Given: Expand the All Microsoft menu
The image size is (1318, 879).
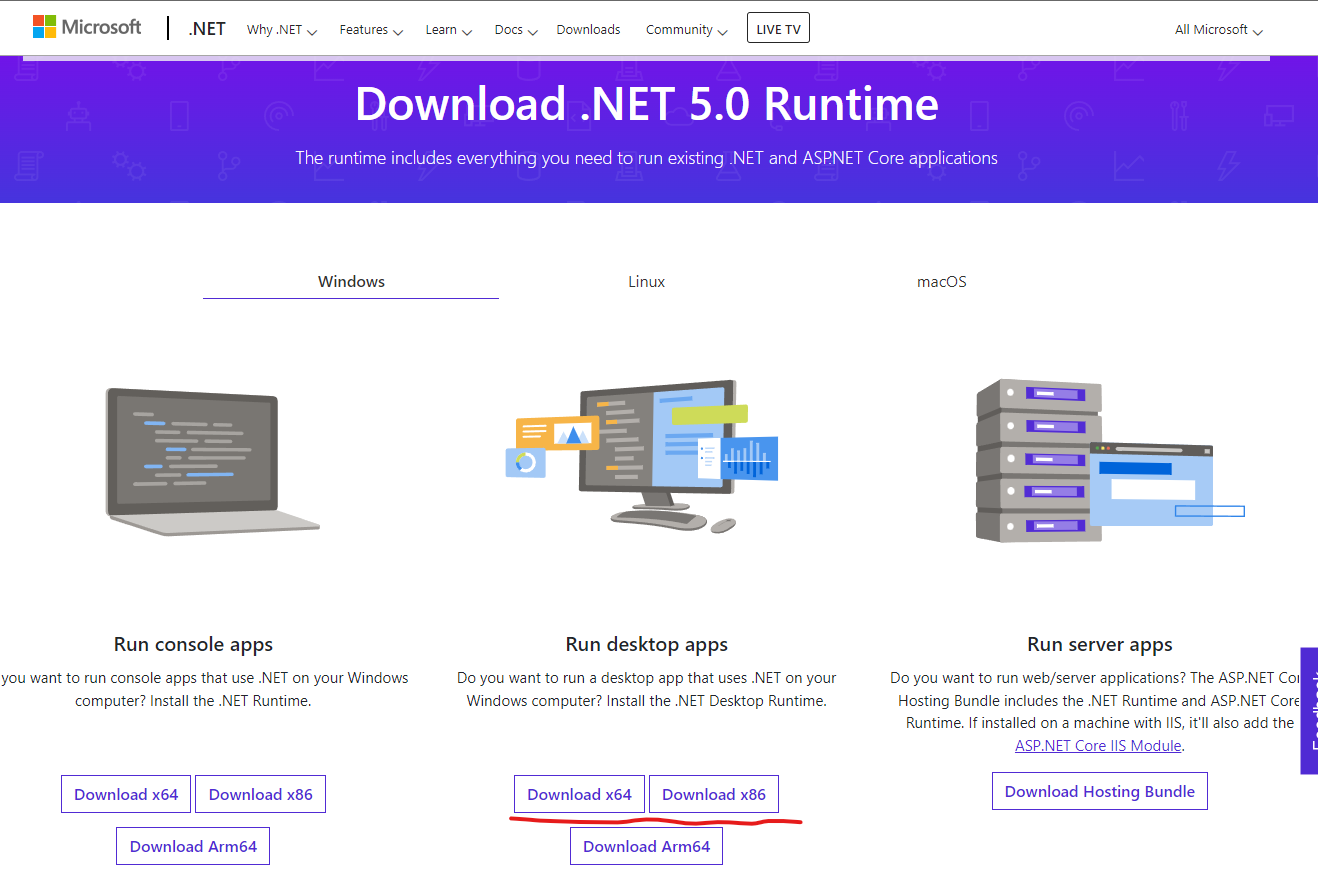Looking at the screenshot, I should click(1219, 30).
